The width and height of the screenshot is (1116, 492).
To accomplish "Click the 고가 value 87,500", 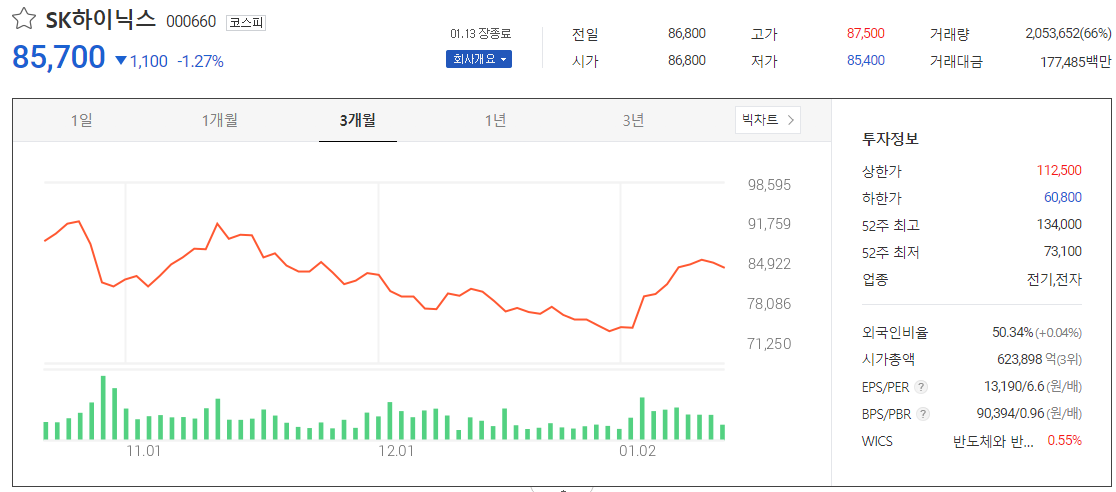I will 865,33.
